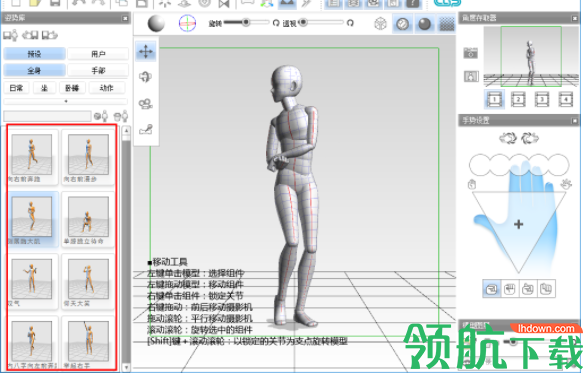Image resolution: width=583 pixels, height=376 pixels.
Task: Click the right mirror hand icon above fingers
Action: pyautogui.click(x=530, y=138)
